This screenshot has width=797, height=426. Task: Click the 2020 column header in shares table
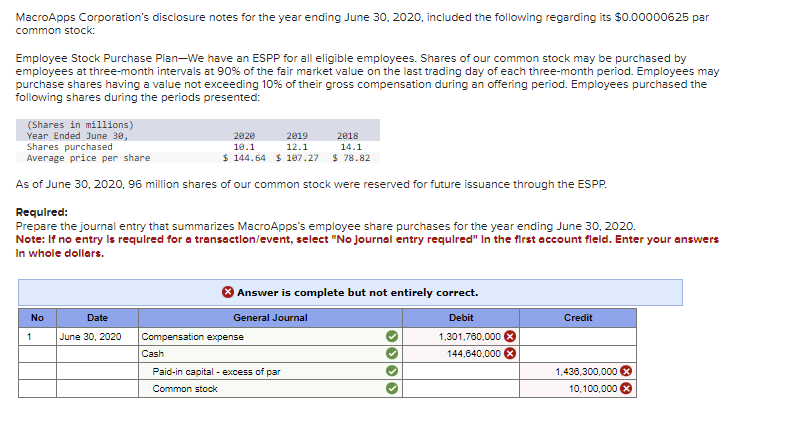(x=244, y=136)
